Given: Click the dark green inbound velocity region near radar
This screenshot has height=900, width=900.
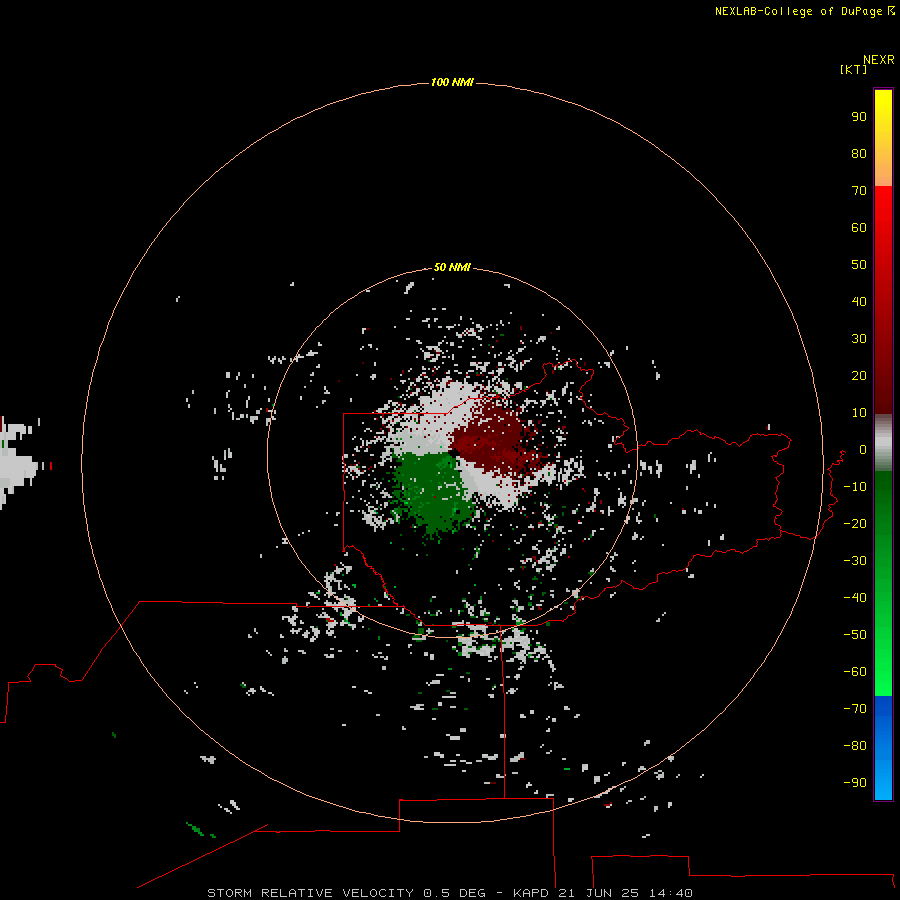Looking at the screenshot, I should click(x=433, y=491).
